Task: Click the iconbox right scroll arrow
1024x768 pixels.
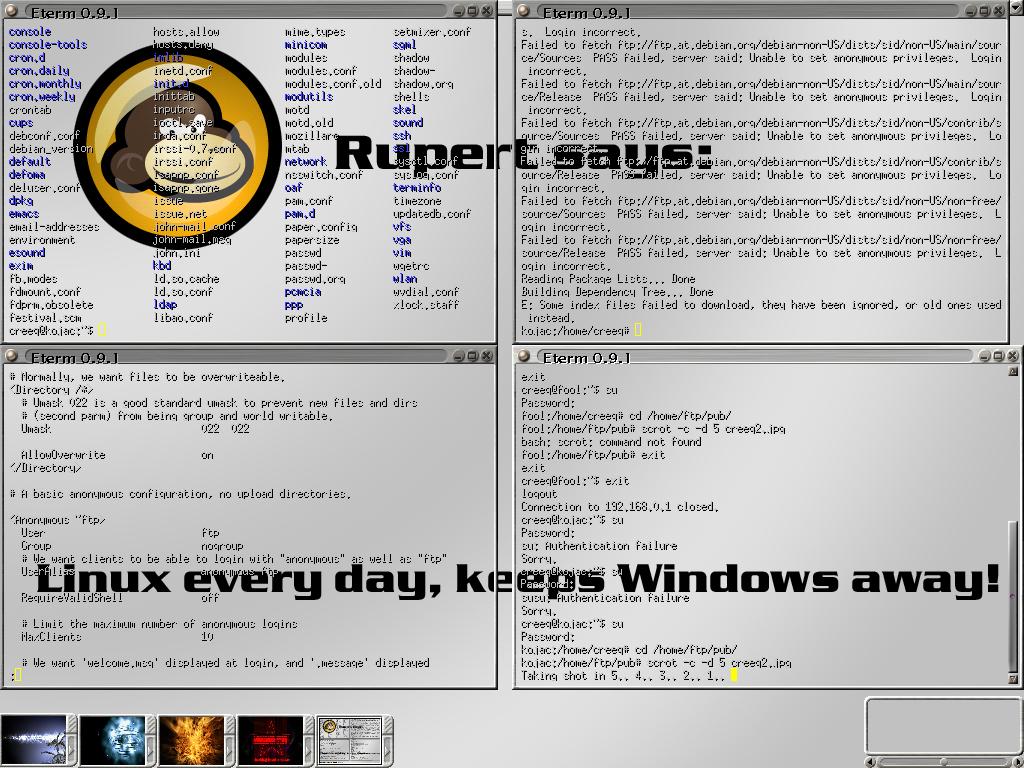Action: point(1018,762)
